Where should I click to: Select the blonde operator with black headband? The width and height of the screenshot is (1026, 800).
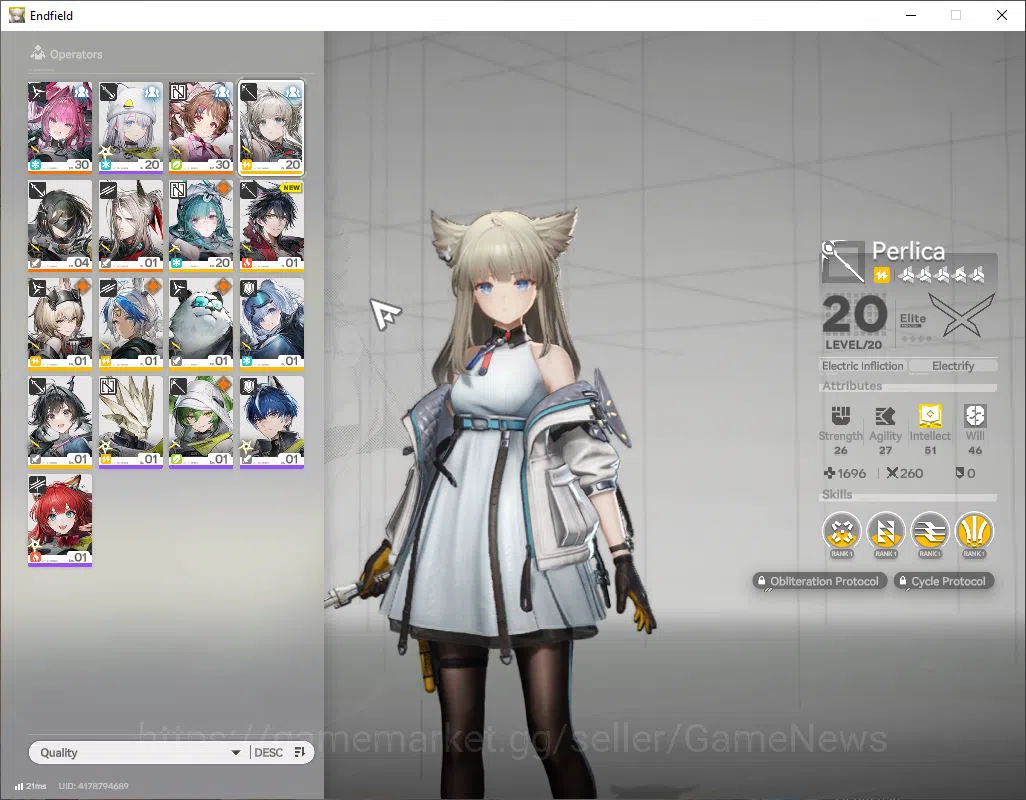60,324
